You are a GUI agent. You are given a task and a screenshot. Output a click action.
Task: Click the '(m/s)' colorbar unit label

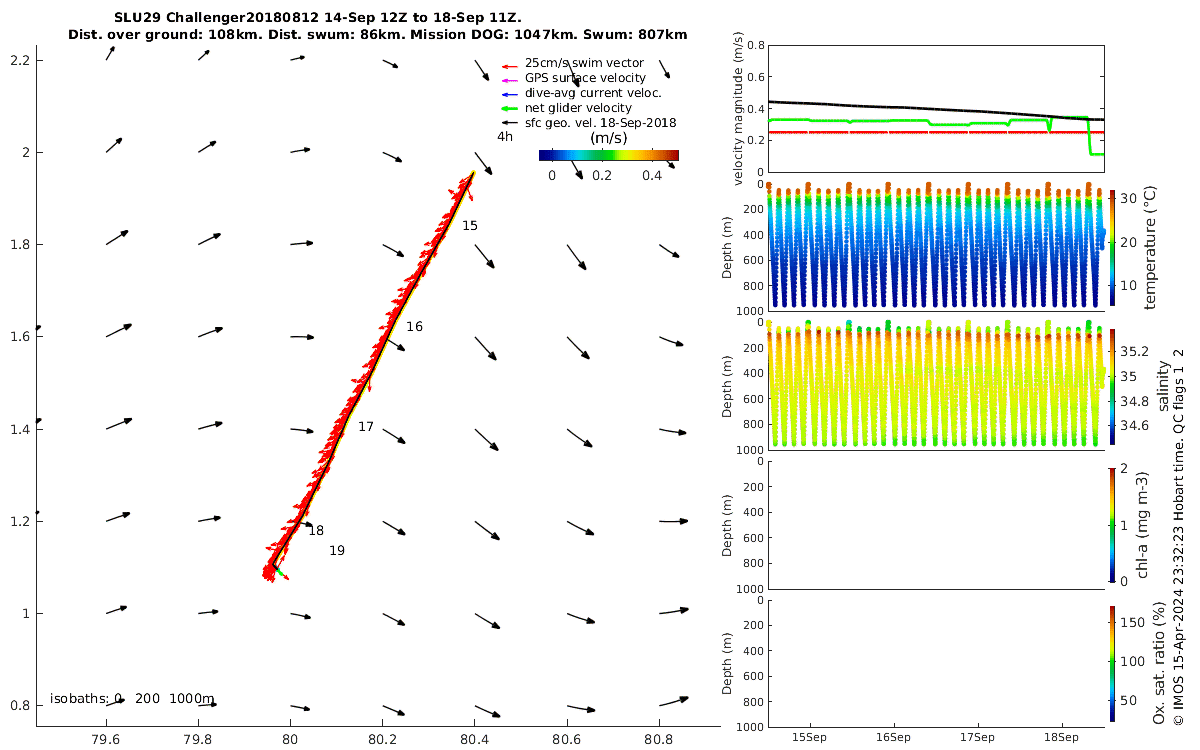609,138
